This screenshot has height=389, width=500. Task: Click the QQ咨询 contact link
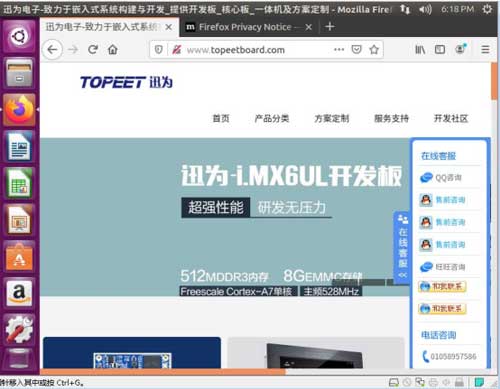coord(441,178)
